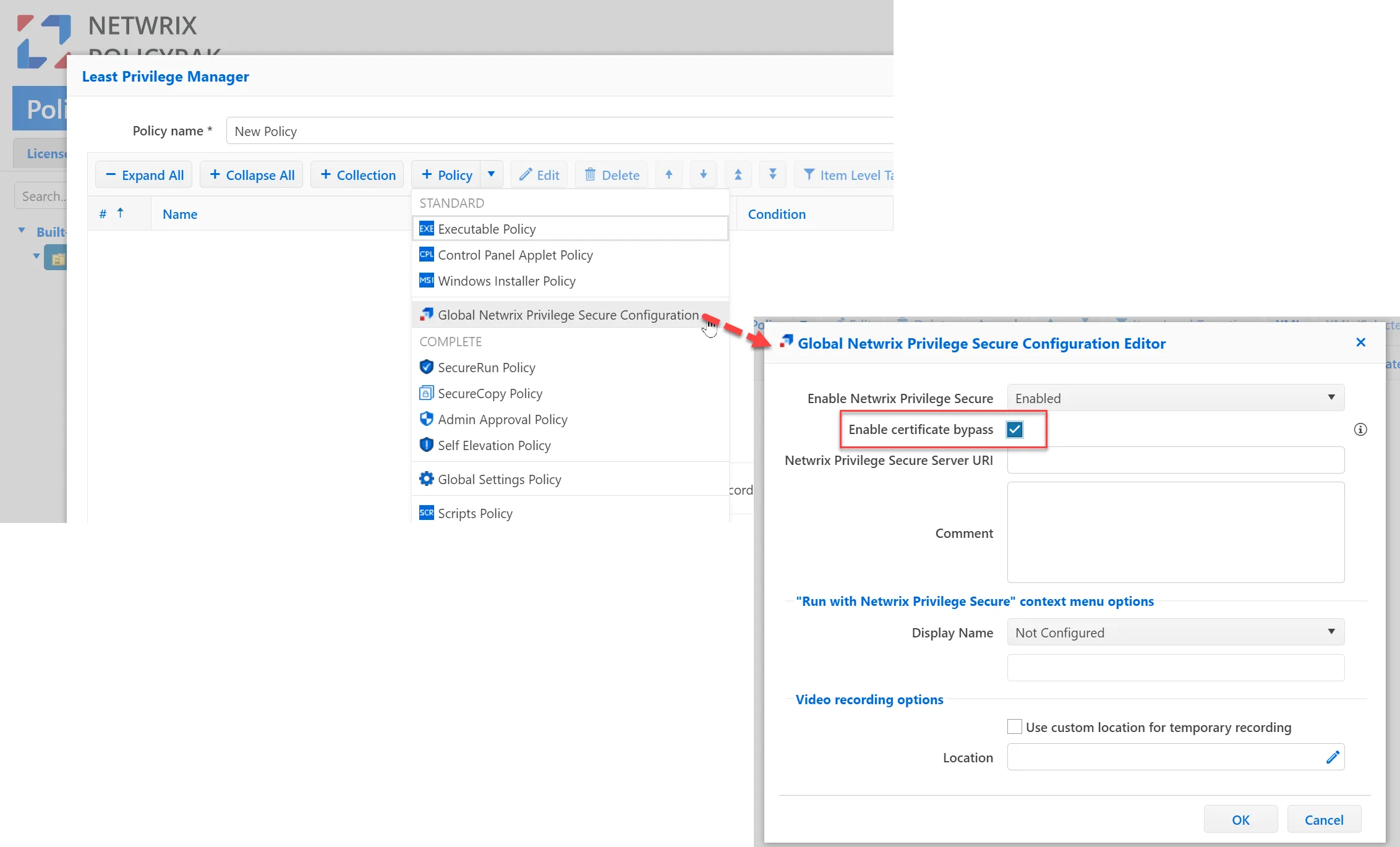Click the move down arrow icon

703,175
